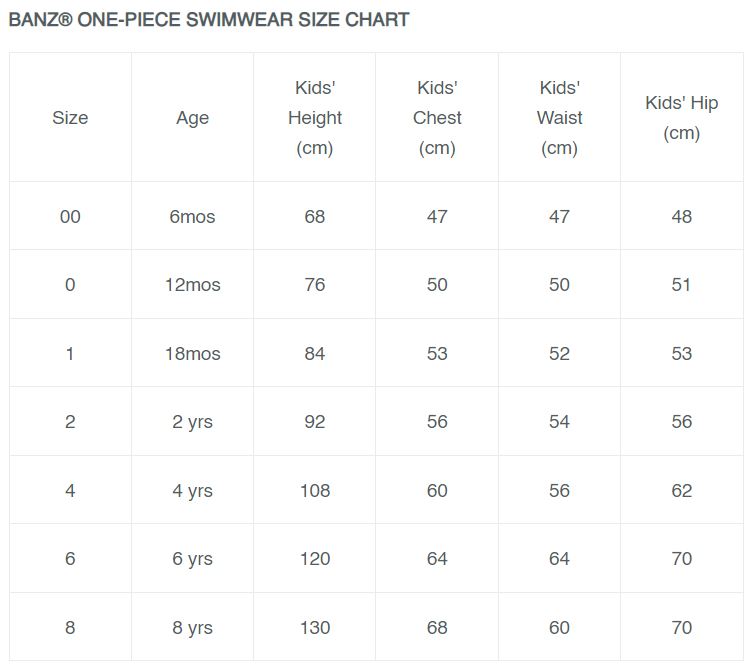
Task: Select the Kids' Height (cm) header
Action: (315, 118)
